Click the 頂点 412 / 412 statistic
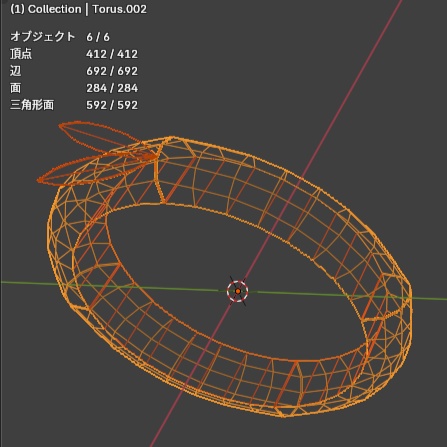 point(74,54)
